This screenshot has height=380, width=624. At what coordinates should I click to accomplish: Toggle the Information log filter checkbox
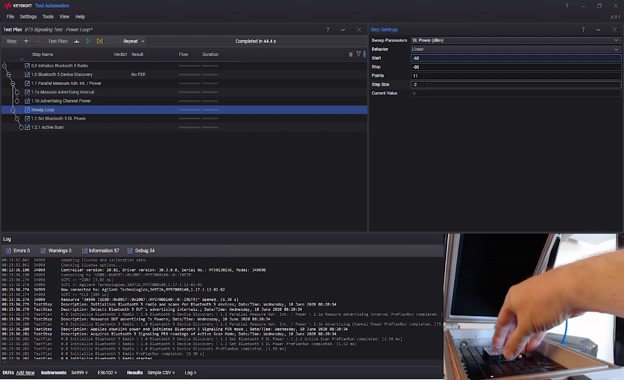point(84,251)
